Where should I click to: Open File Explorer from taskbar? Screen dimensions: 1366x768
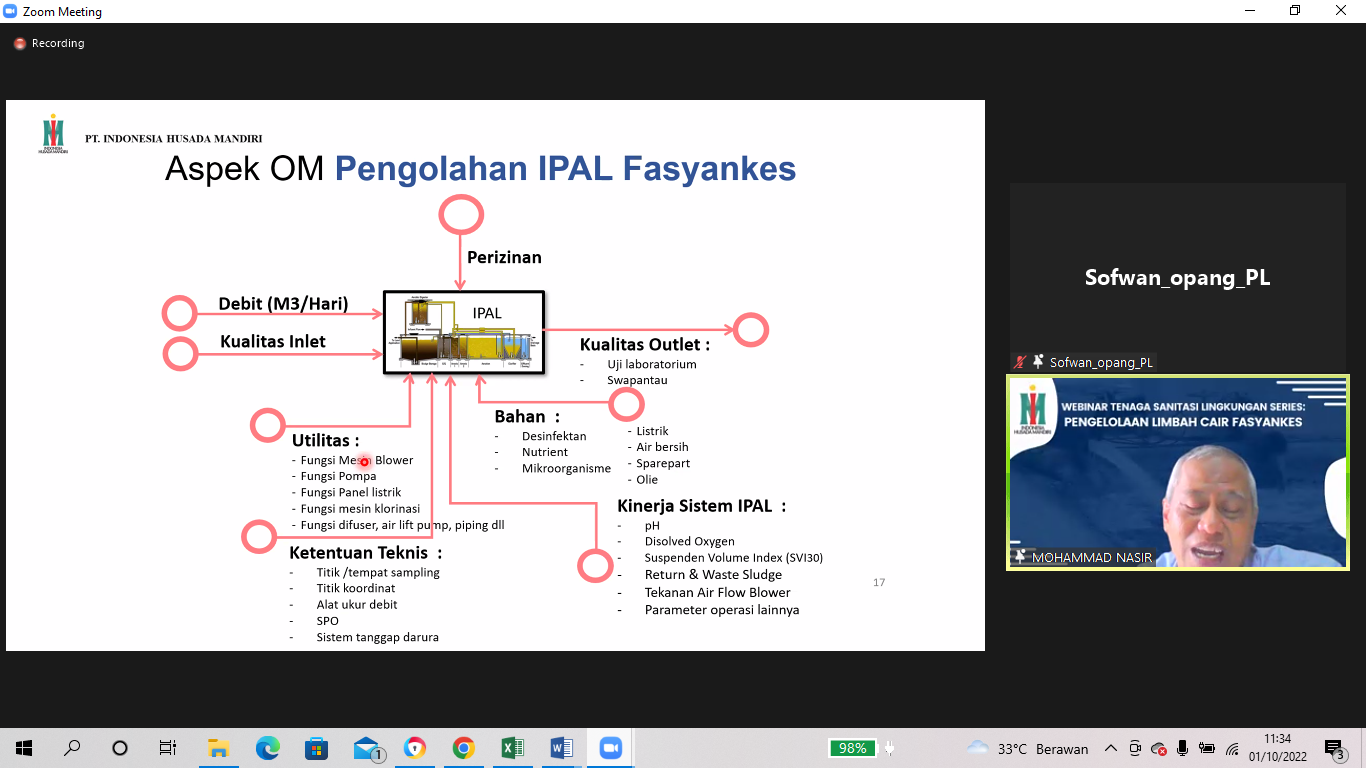click(x=218, y=748)
